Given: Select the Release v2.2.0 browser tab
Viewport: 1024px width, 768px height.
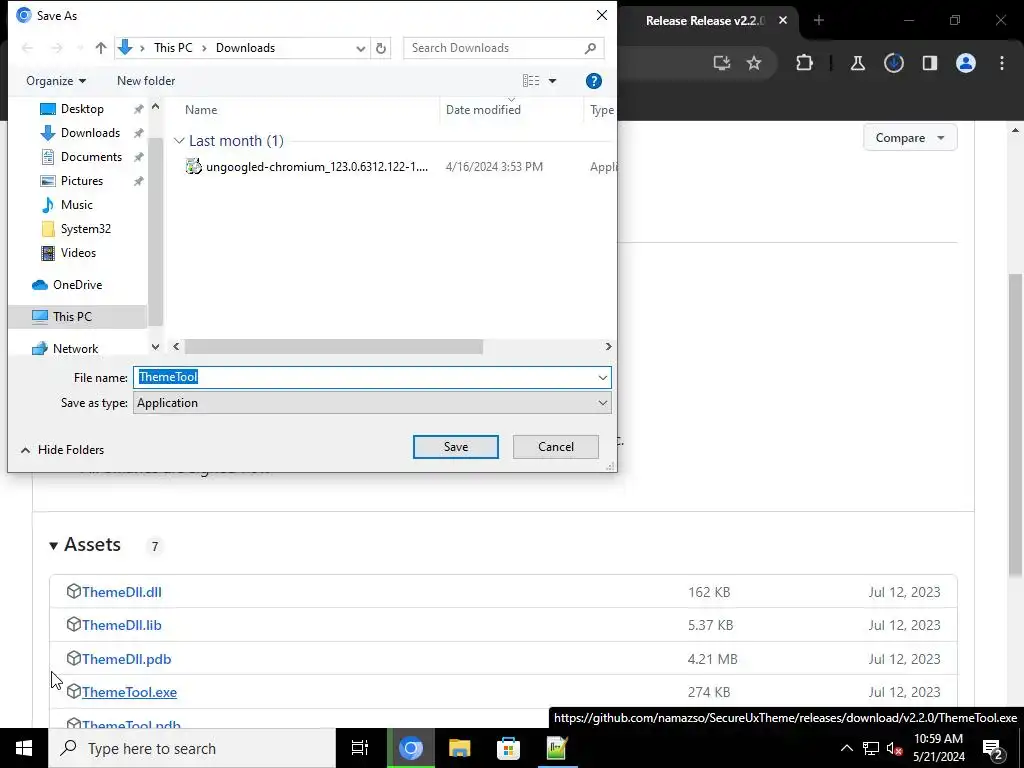Looking at the screenshot, I should (705, 21).
